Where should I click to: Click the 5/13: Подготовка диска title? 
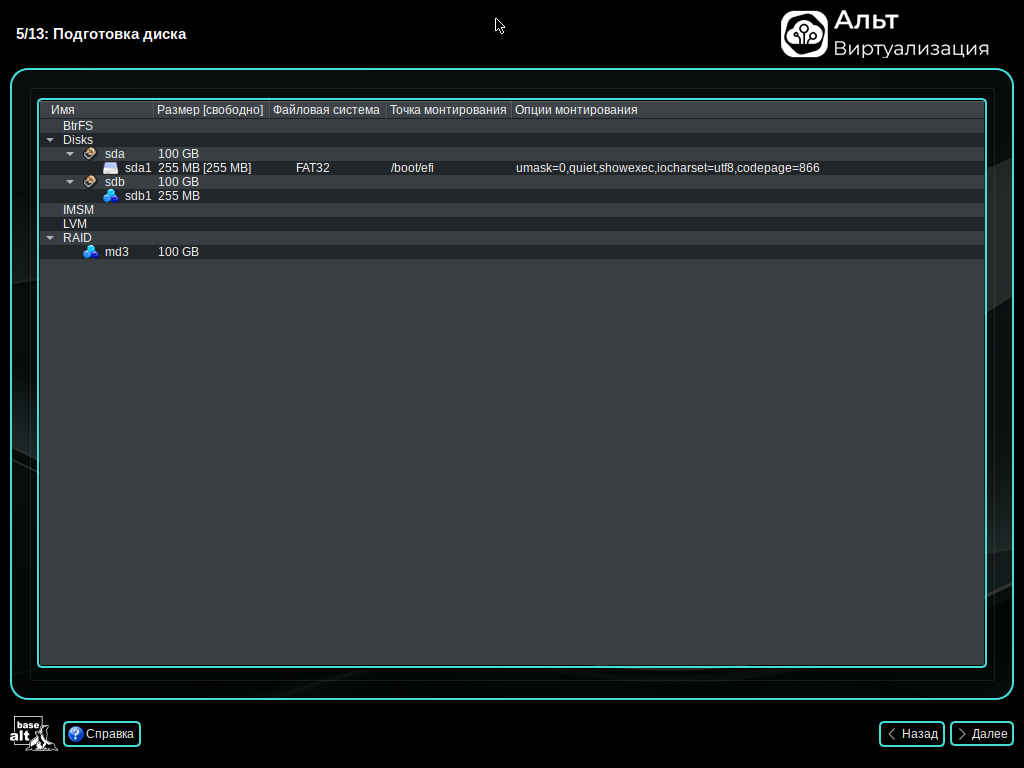pos(101,34)
